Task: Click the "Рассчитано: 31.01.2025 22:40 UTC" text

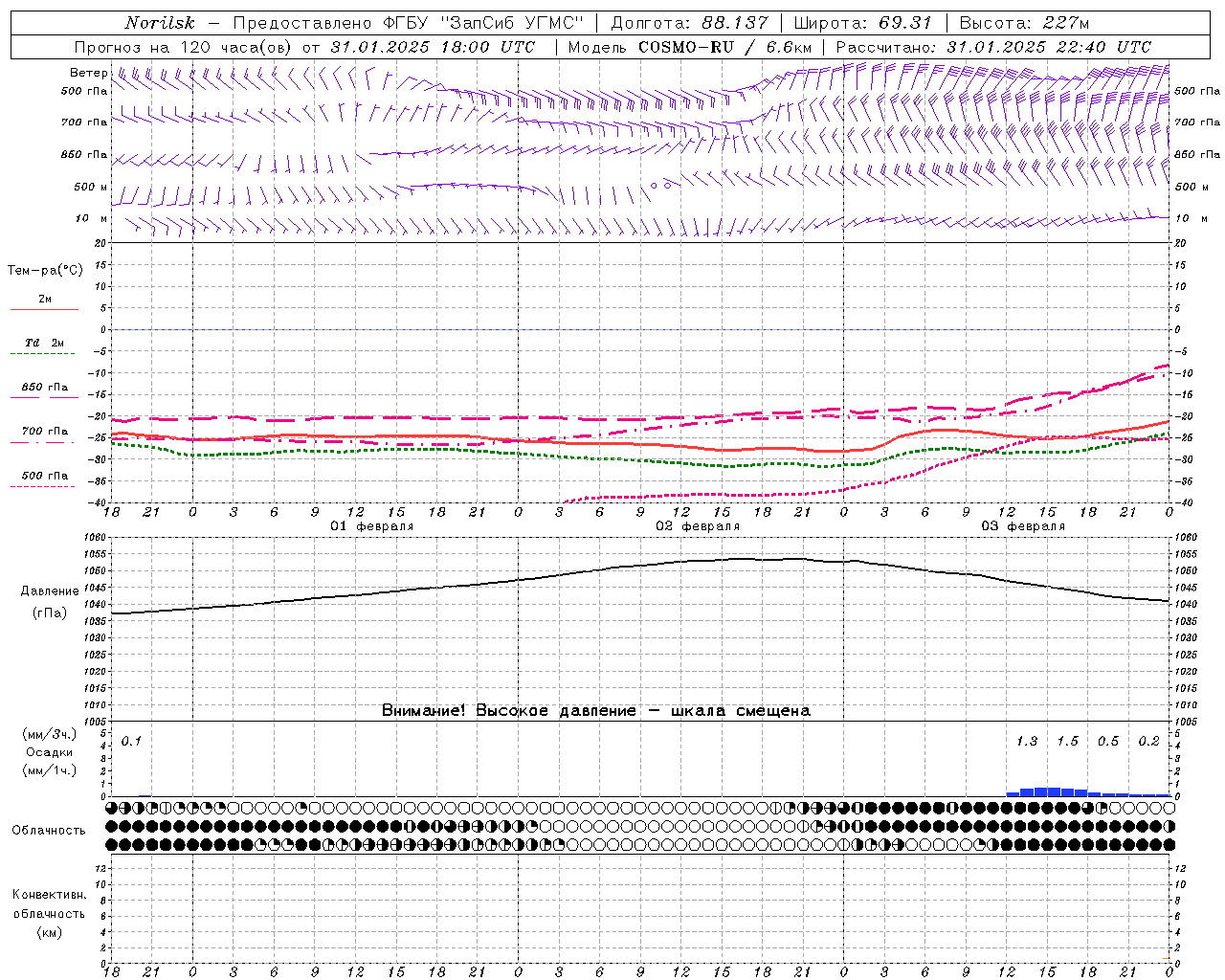Action: click(993, 47)
